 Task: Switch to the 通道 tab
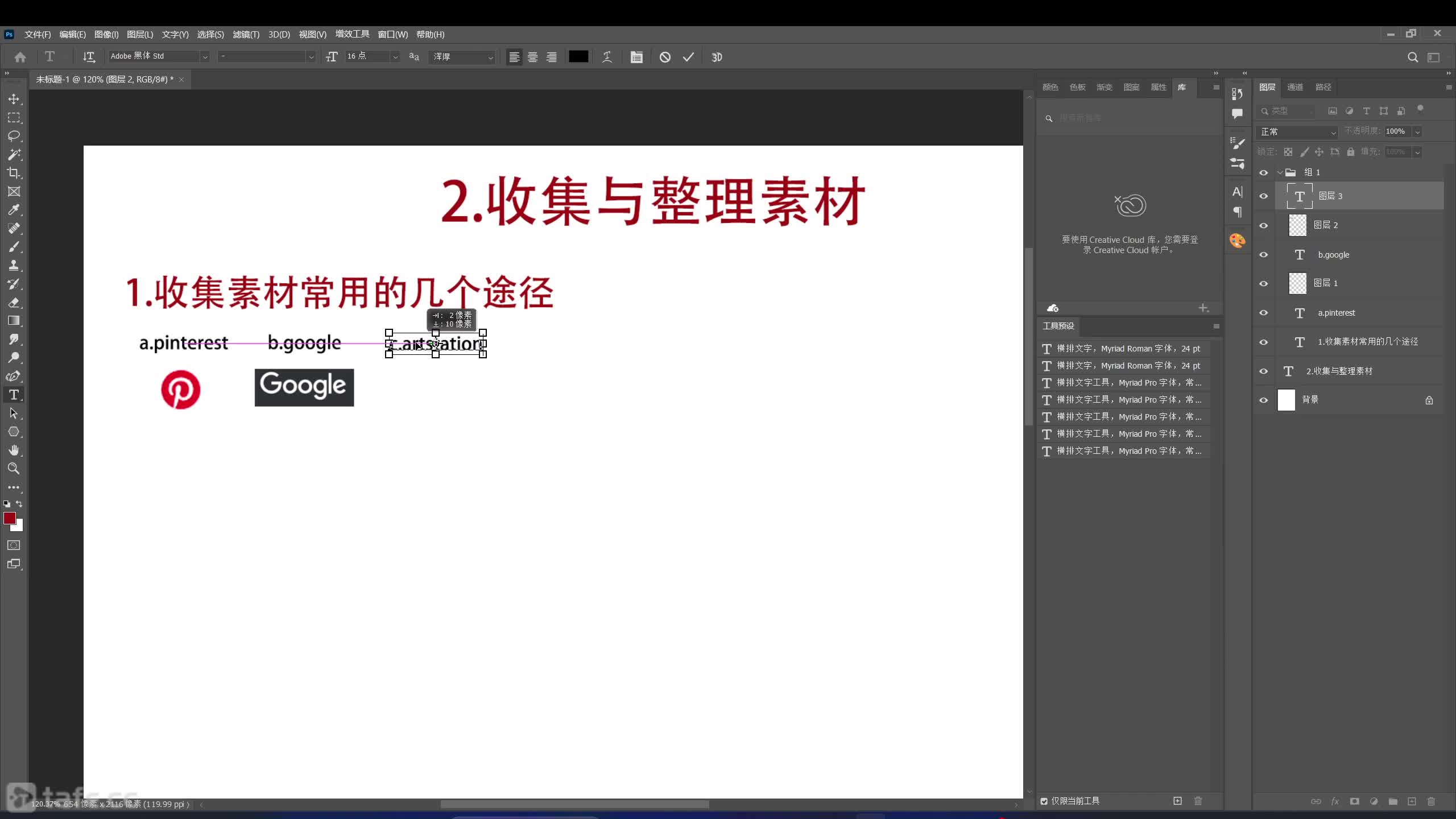[x=1295, y=87]
